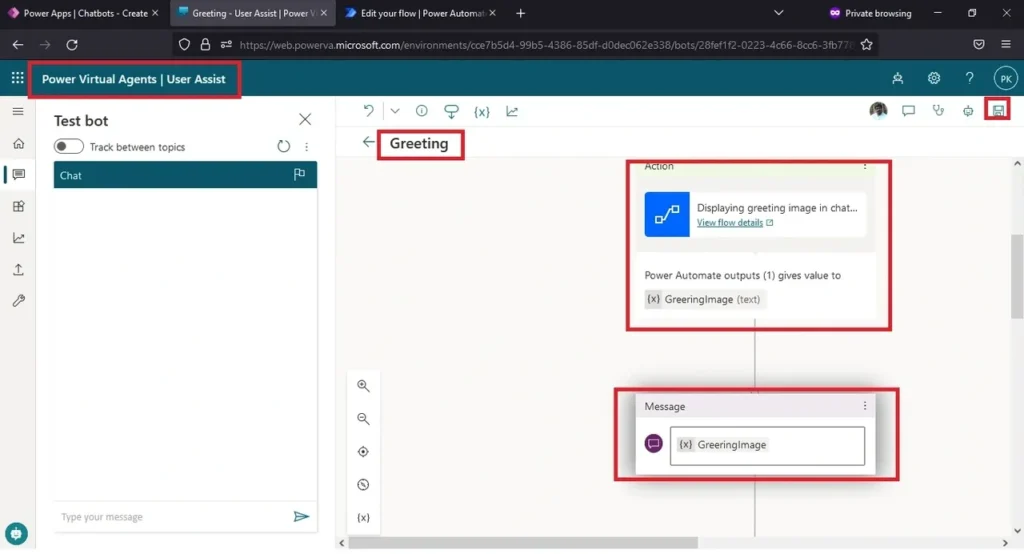Switch to Power Apps Chatbots browser tab
The image size is (1024, 554).
click(x=84, y=13)
